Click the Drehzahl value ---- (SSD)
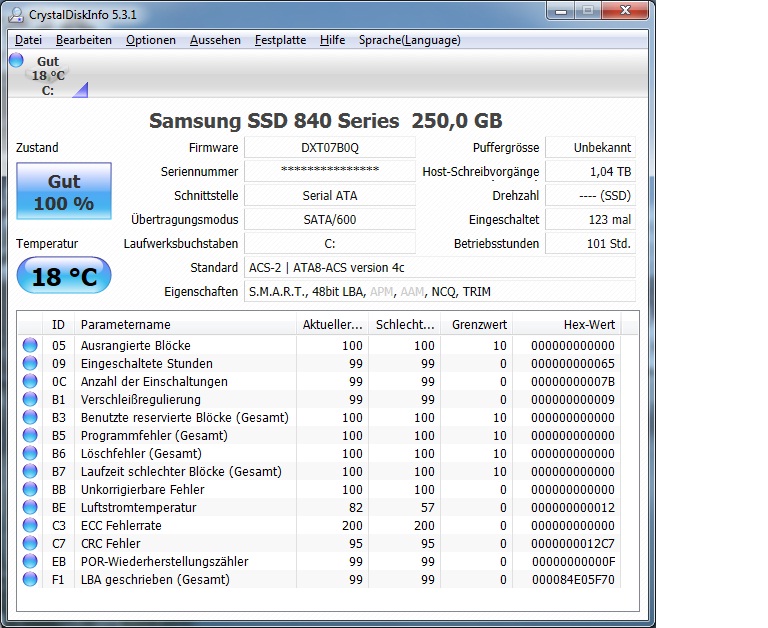 click(x=590, y=195)
